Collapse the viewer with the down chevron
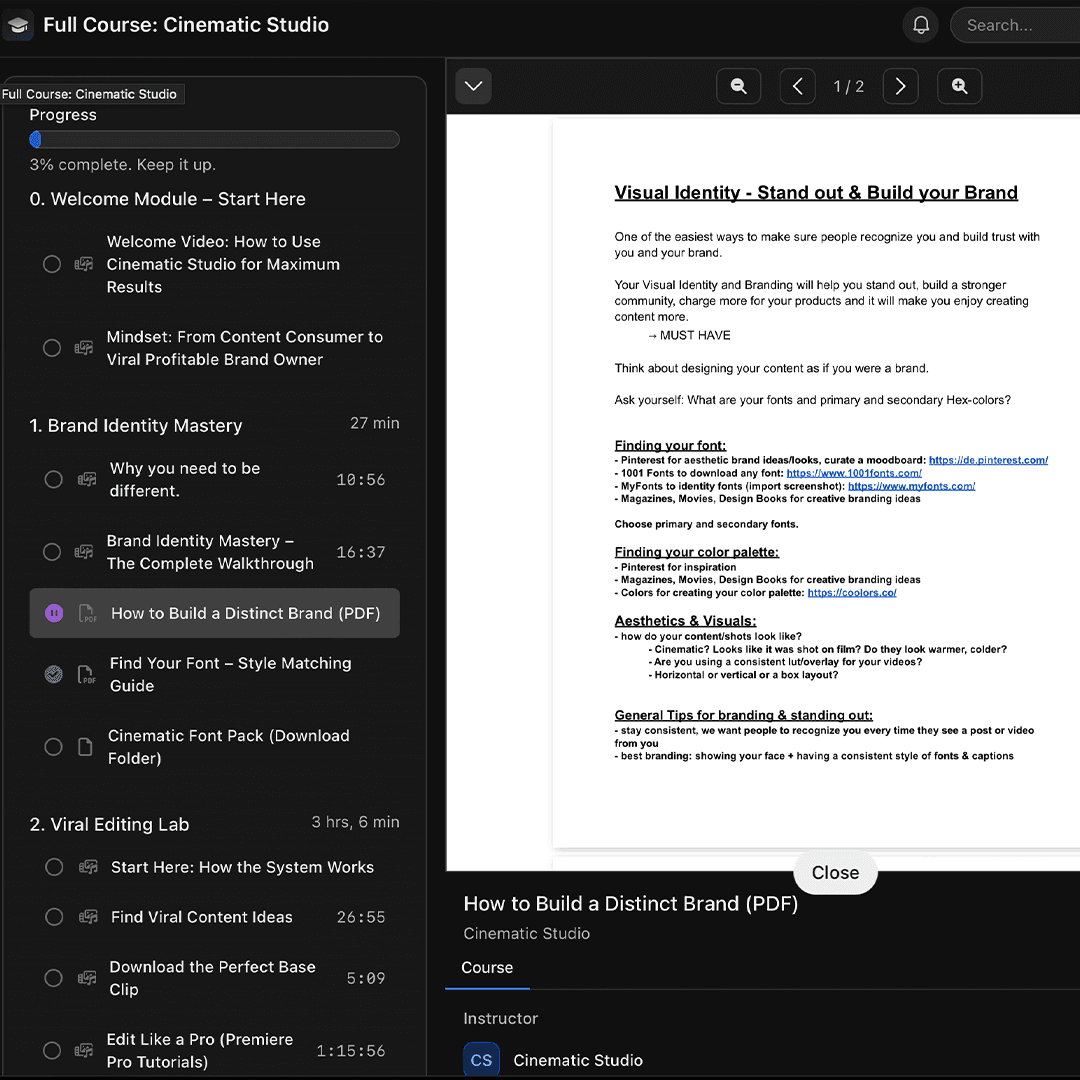Viewport: 1080px width, 1080px height. 473,86
